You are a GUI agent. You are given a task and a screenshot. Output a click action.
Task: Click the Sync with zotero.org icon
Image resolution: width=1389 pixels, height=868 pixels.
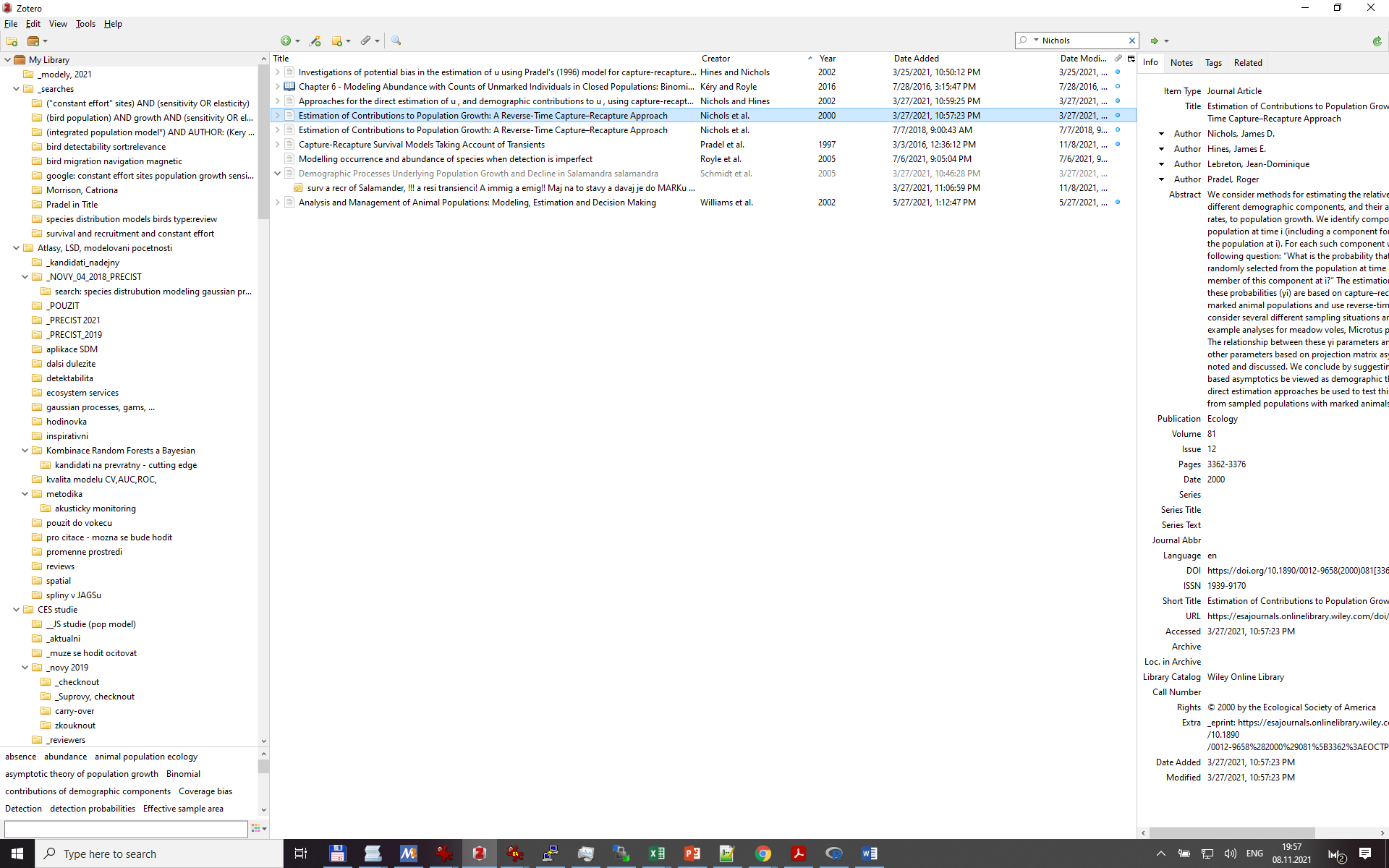[1377, 41]
